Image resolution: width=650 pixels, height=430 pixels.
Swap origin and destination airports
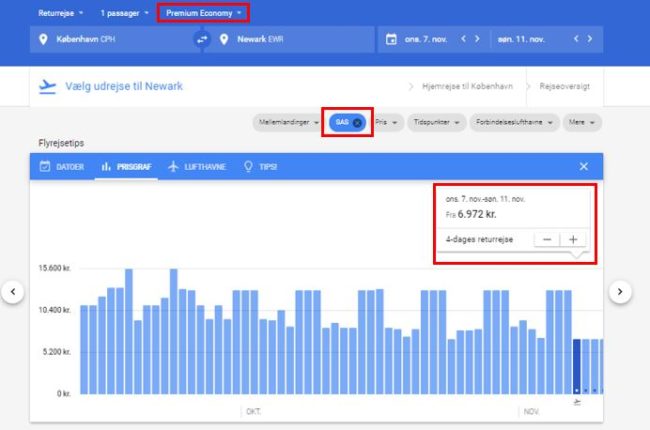pos(201,40)
